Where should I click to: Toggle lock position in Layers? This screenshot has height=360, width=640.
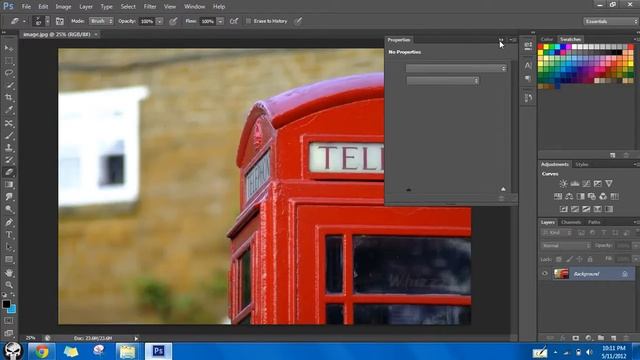coord(580,259)
